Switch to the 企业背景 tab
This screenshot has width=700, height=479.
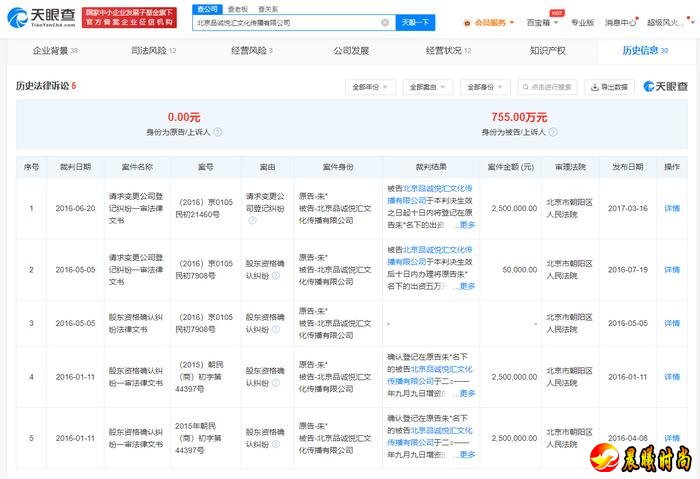[55, 51]
